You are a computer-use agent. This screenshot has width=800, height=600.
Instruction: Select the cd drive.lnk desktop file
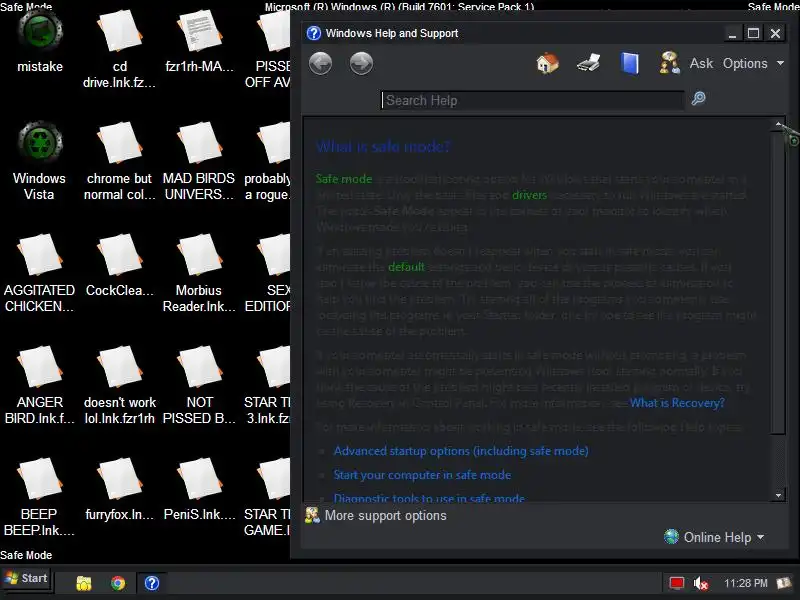coord(119,50)
